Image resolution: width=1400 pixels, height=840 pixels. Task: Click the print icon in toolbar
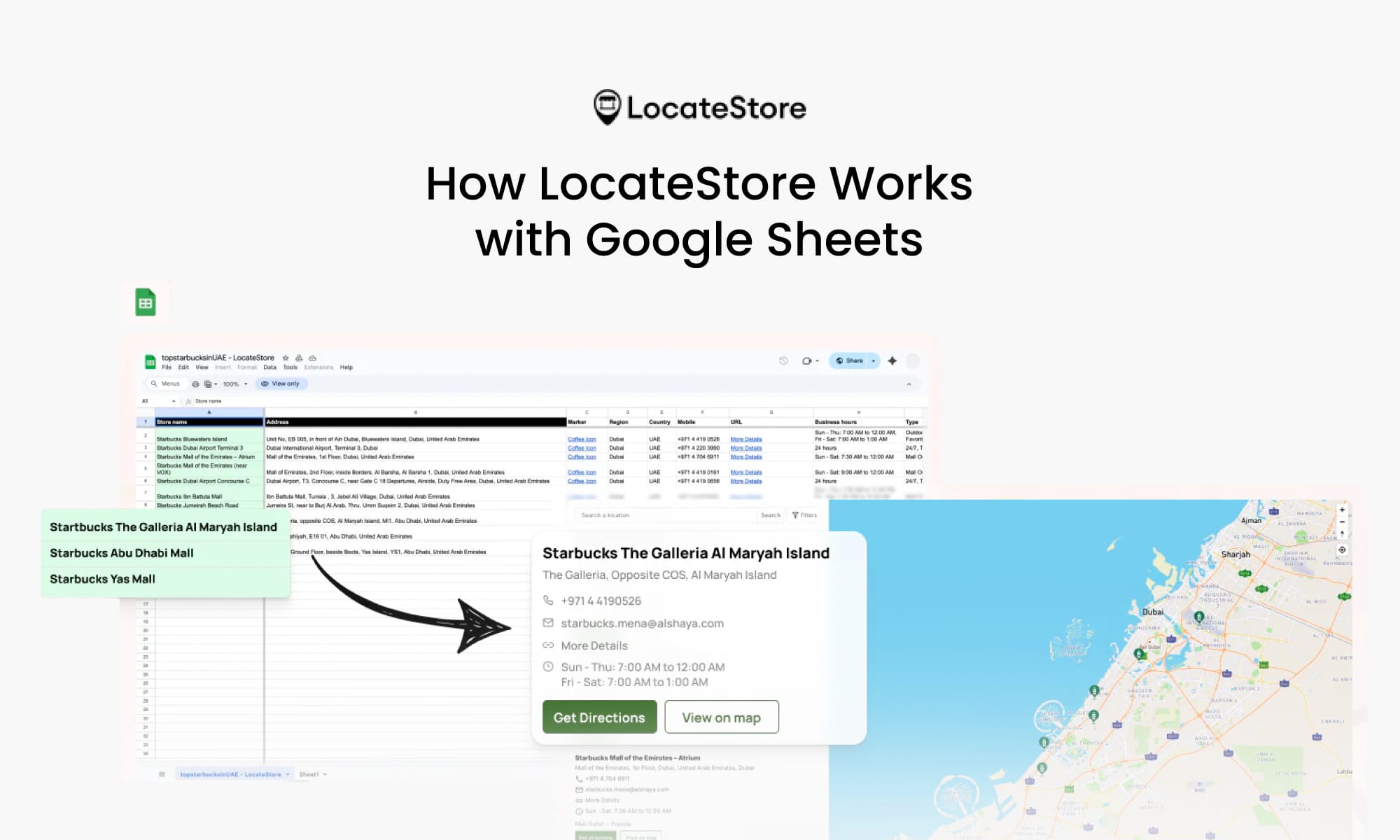(x=195, y=384)
